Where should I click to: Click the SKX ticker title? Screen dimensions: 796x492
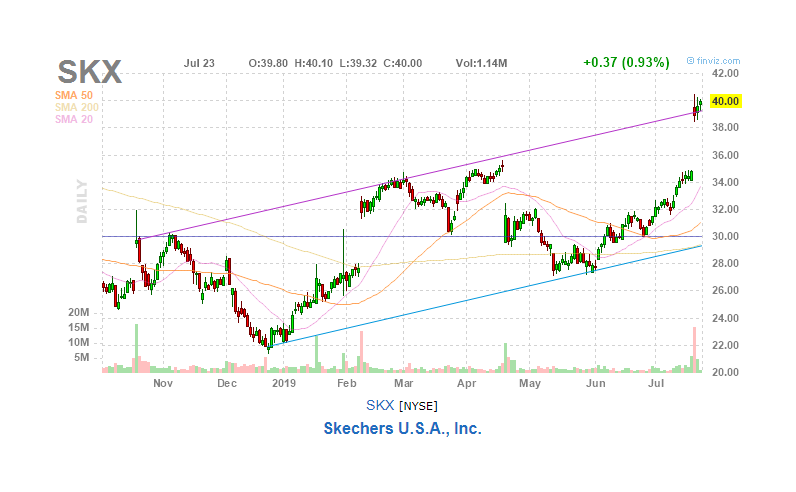(89, 72)
